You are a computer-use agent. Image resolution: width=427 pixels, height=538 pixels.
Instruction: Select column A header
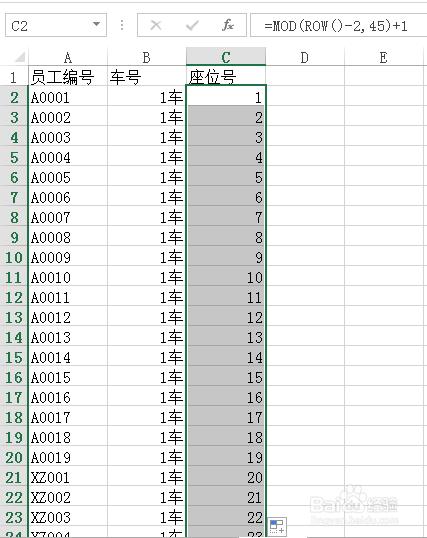coord(68,57)
